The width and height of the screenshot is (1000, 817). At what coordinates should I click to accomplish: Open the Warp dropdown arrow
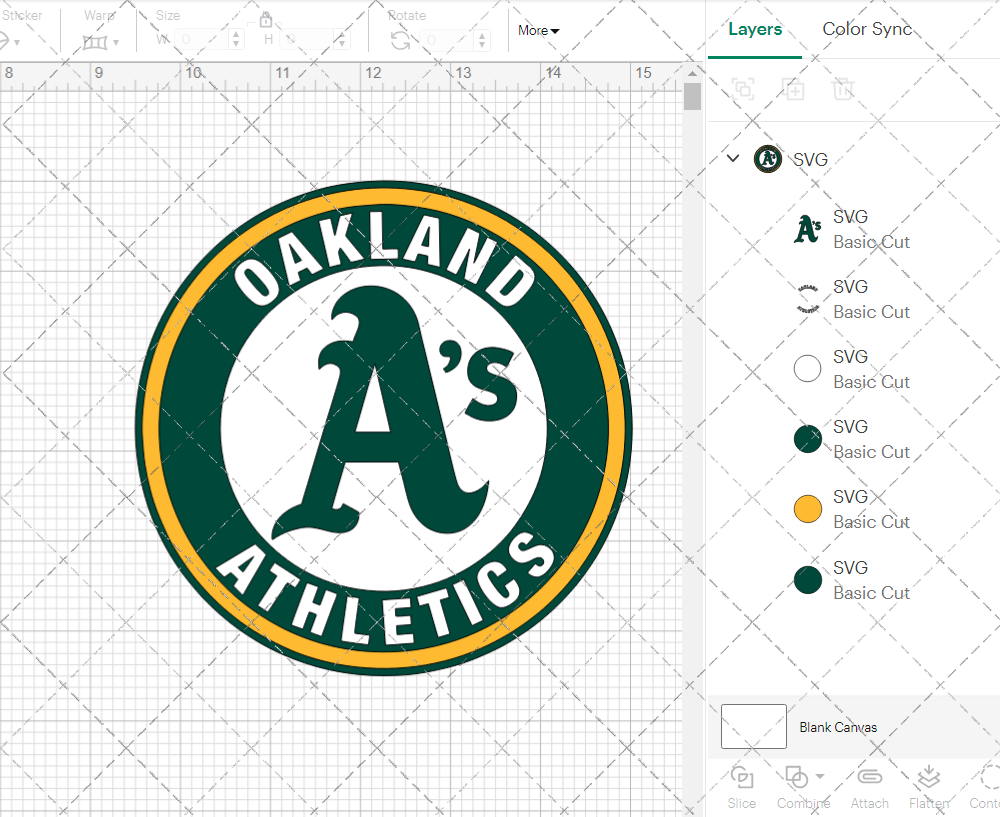(116, 43)
